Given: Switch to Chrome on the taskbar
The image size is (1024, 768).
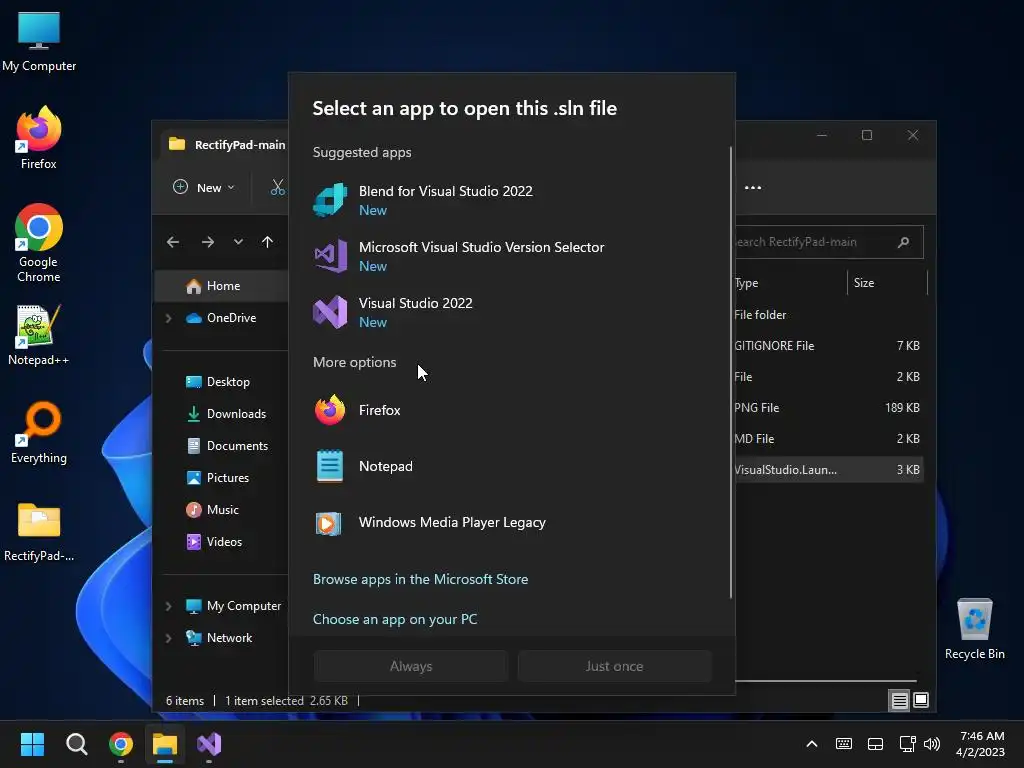Looking at the screenshot, I should pos(121,744).
